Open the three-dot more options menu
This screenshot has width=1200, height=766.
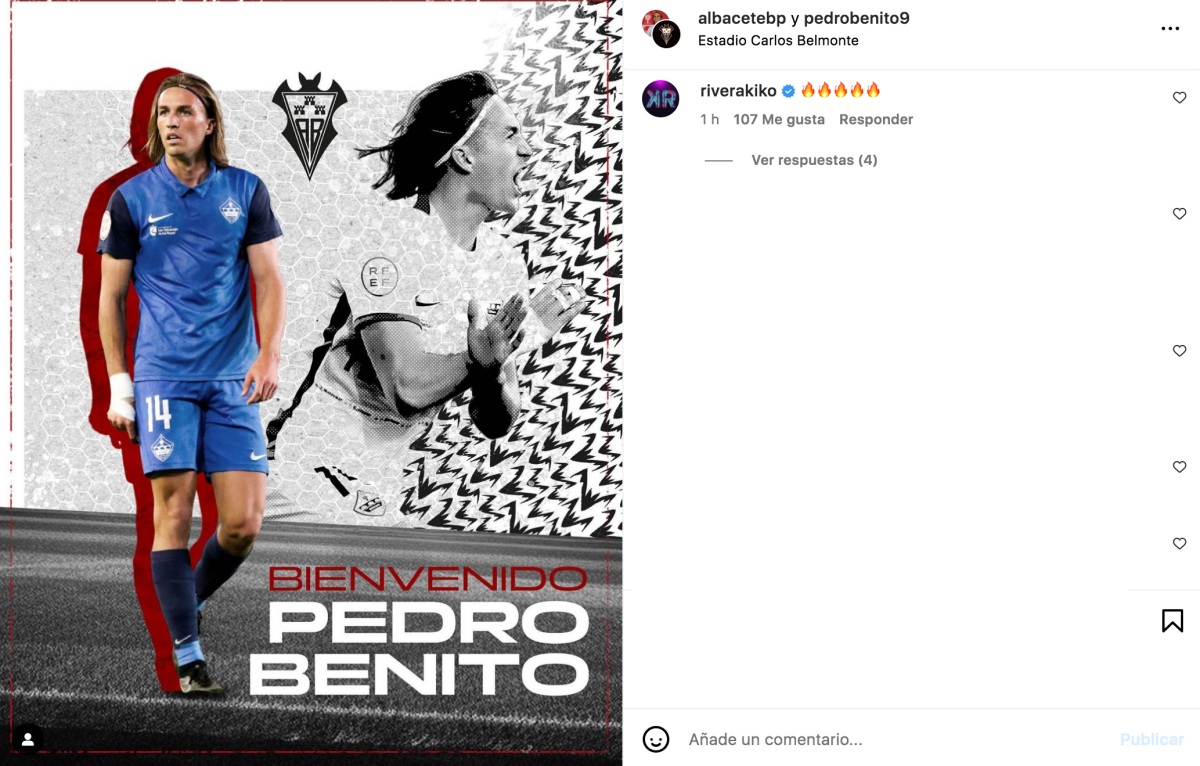click(1170, 29)
